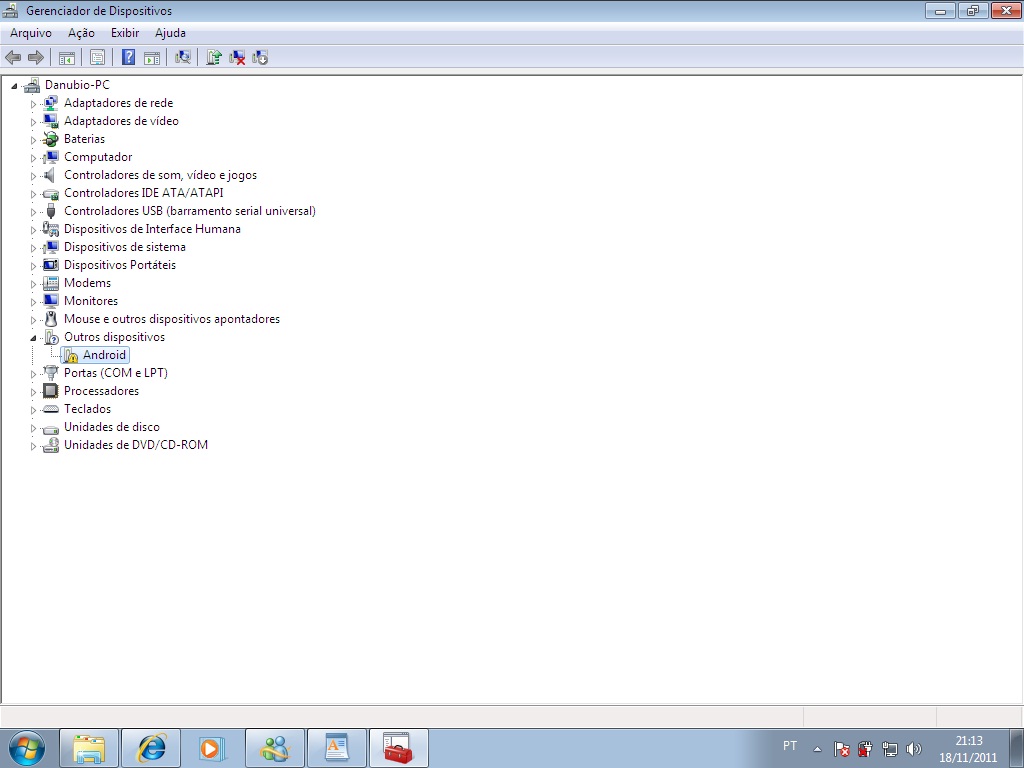Expand Controladores IDE ATA/ATAPI node

33,194
